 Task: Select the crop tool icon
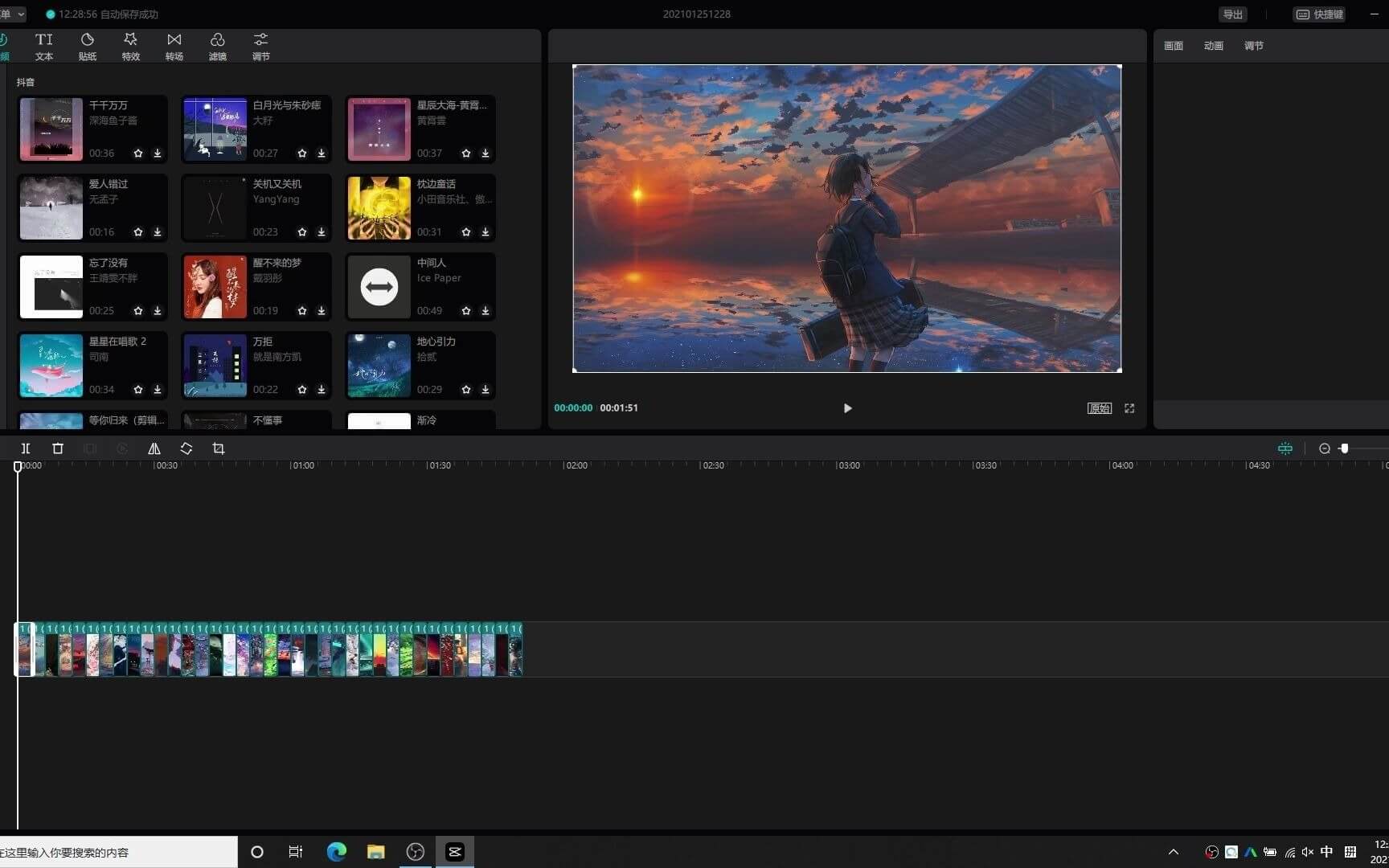click(219, 448)
